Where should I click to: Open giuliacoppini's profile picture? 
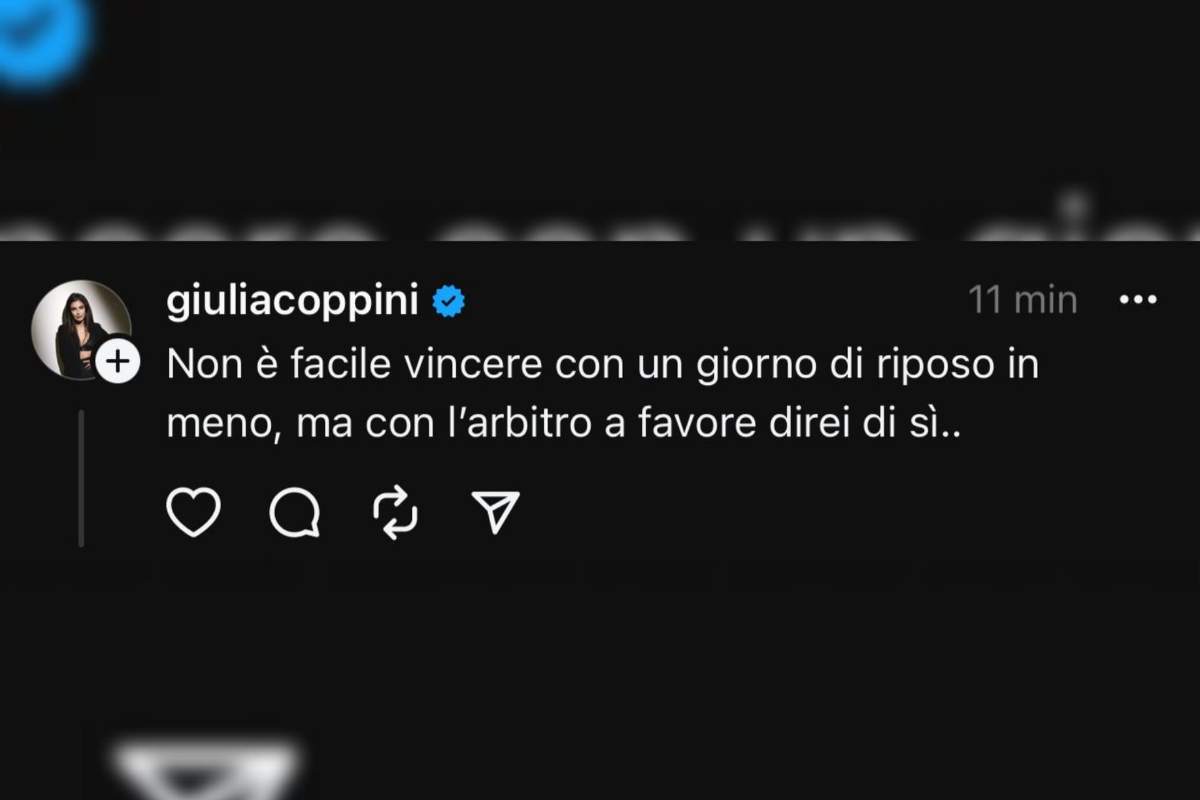[x=81, y=329]
